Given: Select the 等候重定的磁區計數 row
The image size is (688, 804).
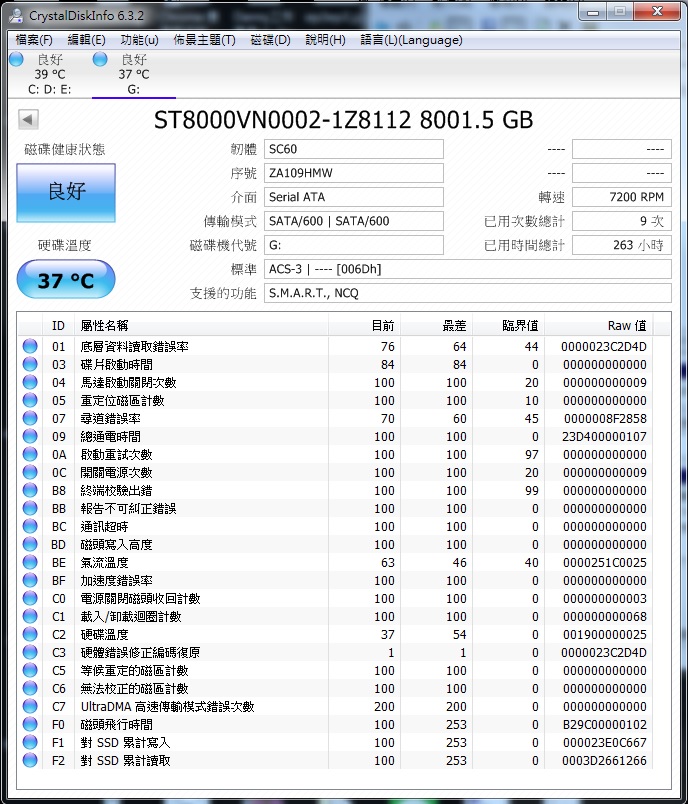Looking at the screenshot, I should [337, 670].
